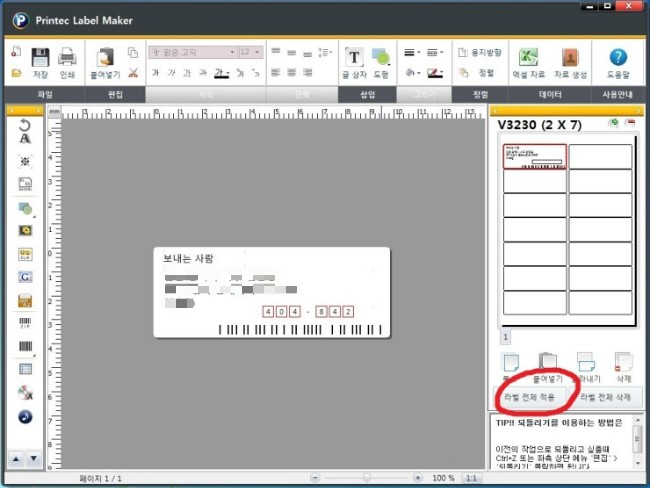Open help with the 도움말 question mark icon

(x=618, y=63)
